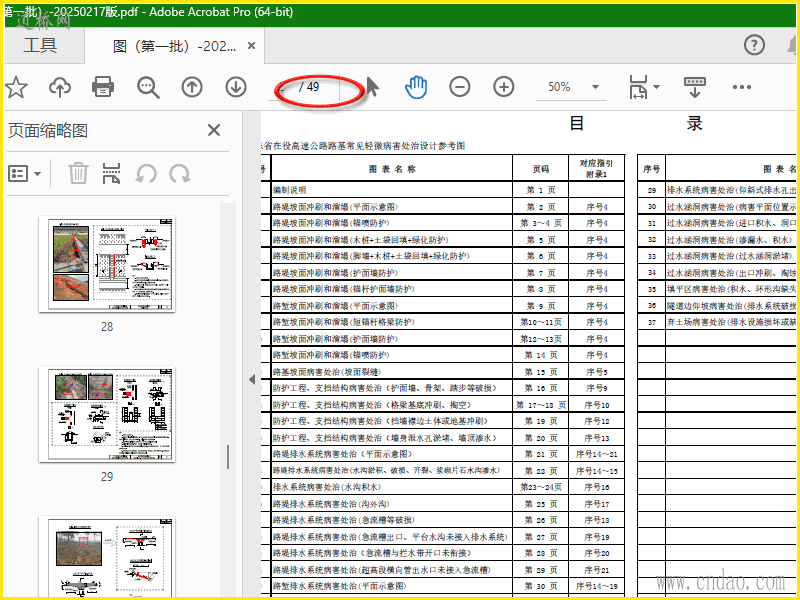
Task: Click the 页码 column header
Action: tap(541, 169)
